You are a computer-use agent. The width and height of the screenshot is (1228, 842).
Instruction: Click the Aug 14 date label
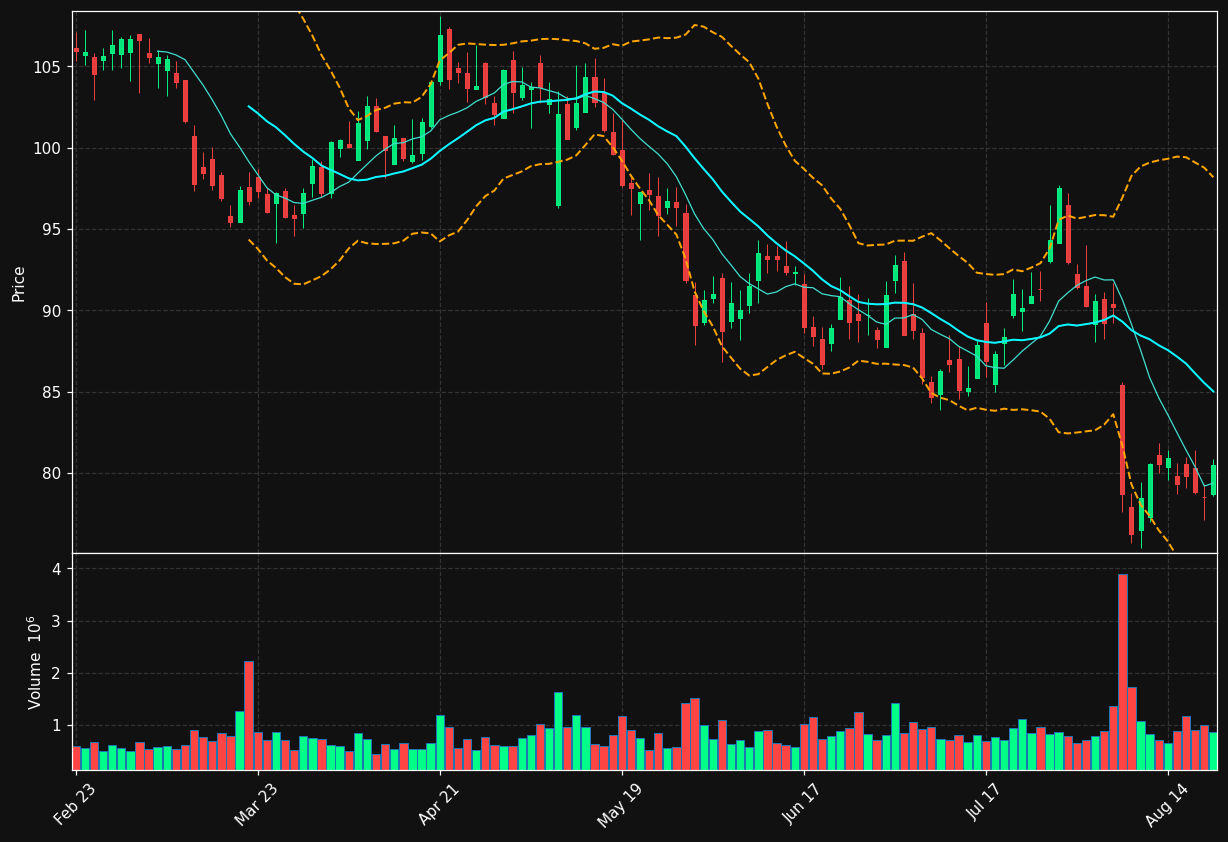[x=1167, y=805]
